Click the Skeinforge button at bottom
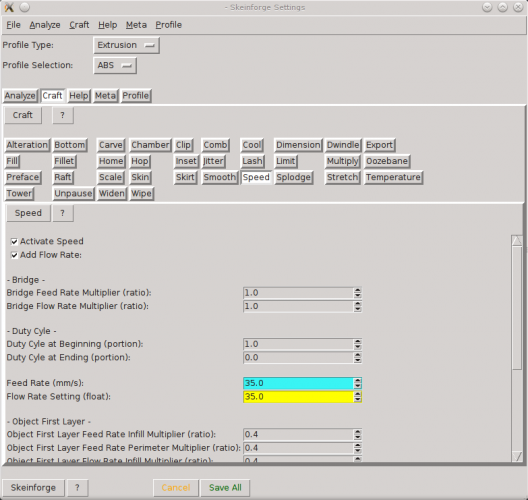528x500 pixels. point(33,488)
